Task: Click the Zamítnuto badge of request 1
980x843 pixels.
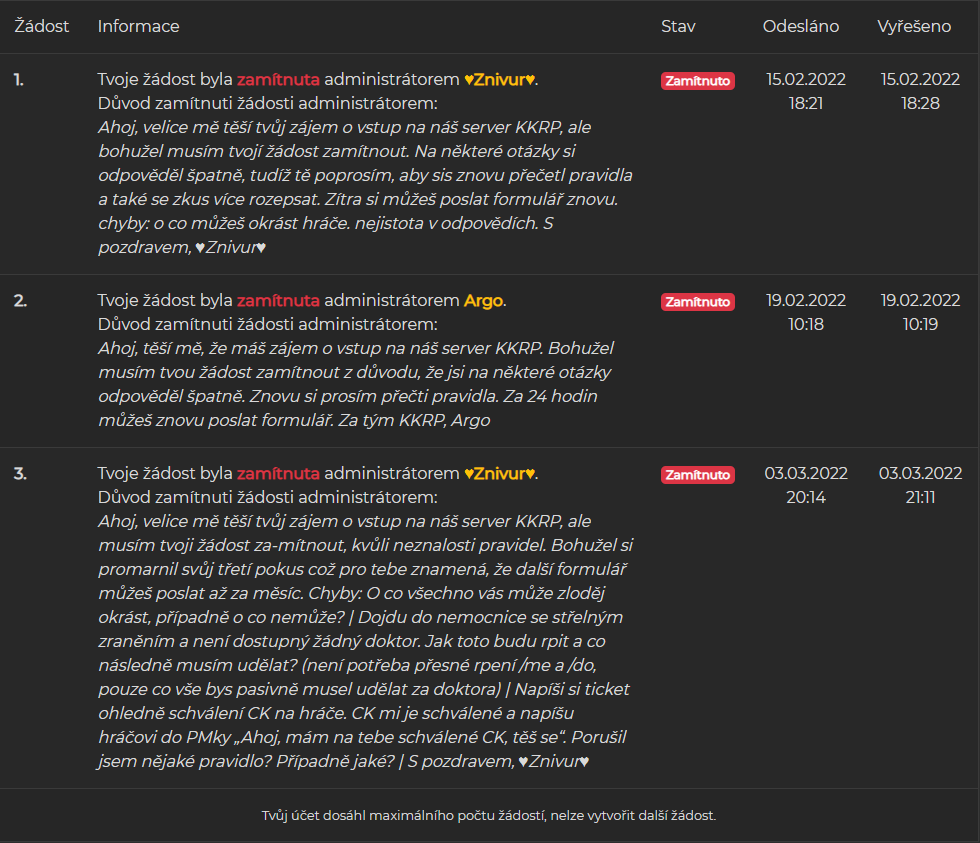Action: click(x=697, y=81)
